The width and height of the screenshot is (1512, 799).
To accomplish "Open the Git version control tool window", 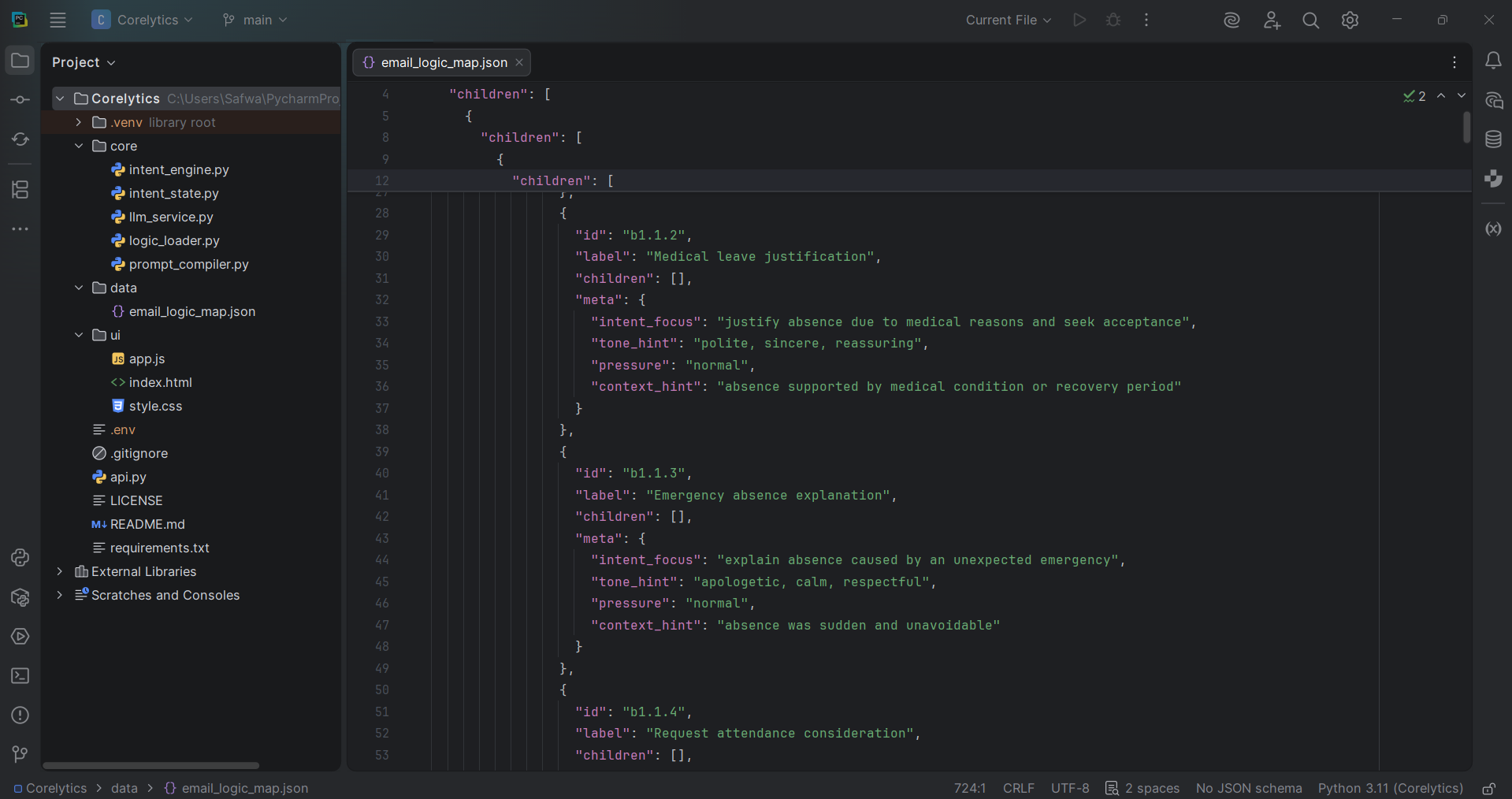I will coord(20,755).
